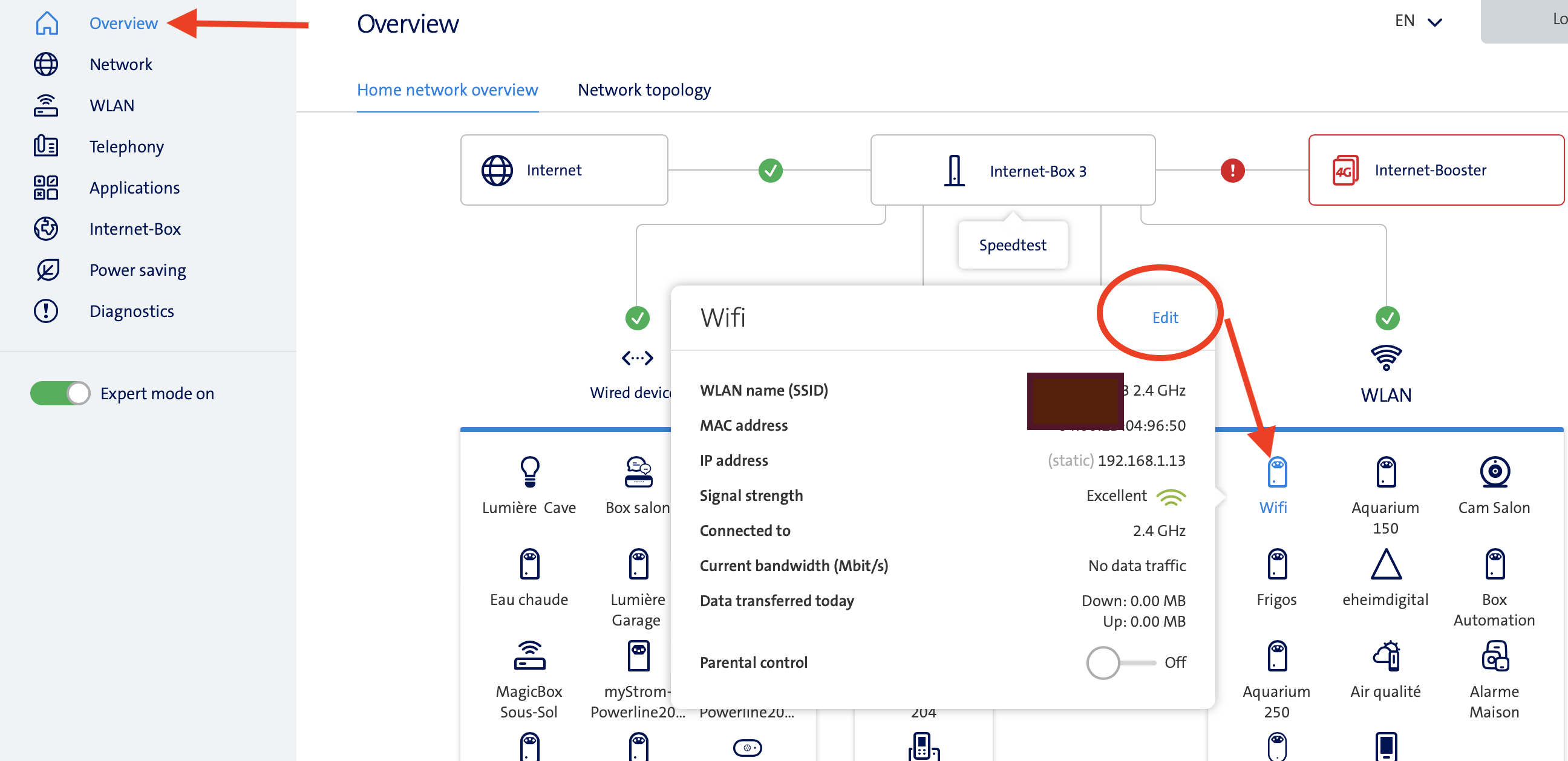Select the WLAN wifi signal icon
The image size is (1568, 761).
1386,358
